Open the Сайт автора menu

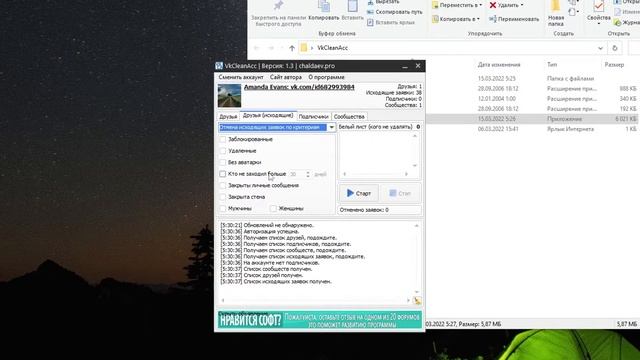point(286,77)
